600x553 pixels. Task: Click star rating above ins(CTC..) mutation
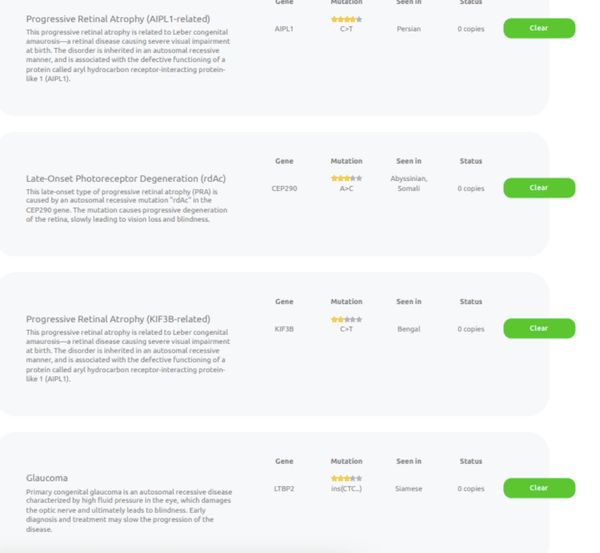tap(346, 479)
